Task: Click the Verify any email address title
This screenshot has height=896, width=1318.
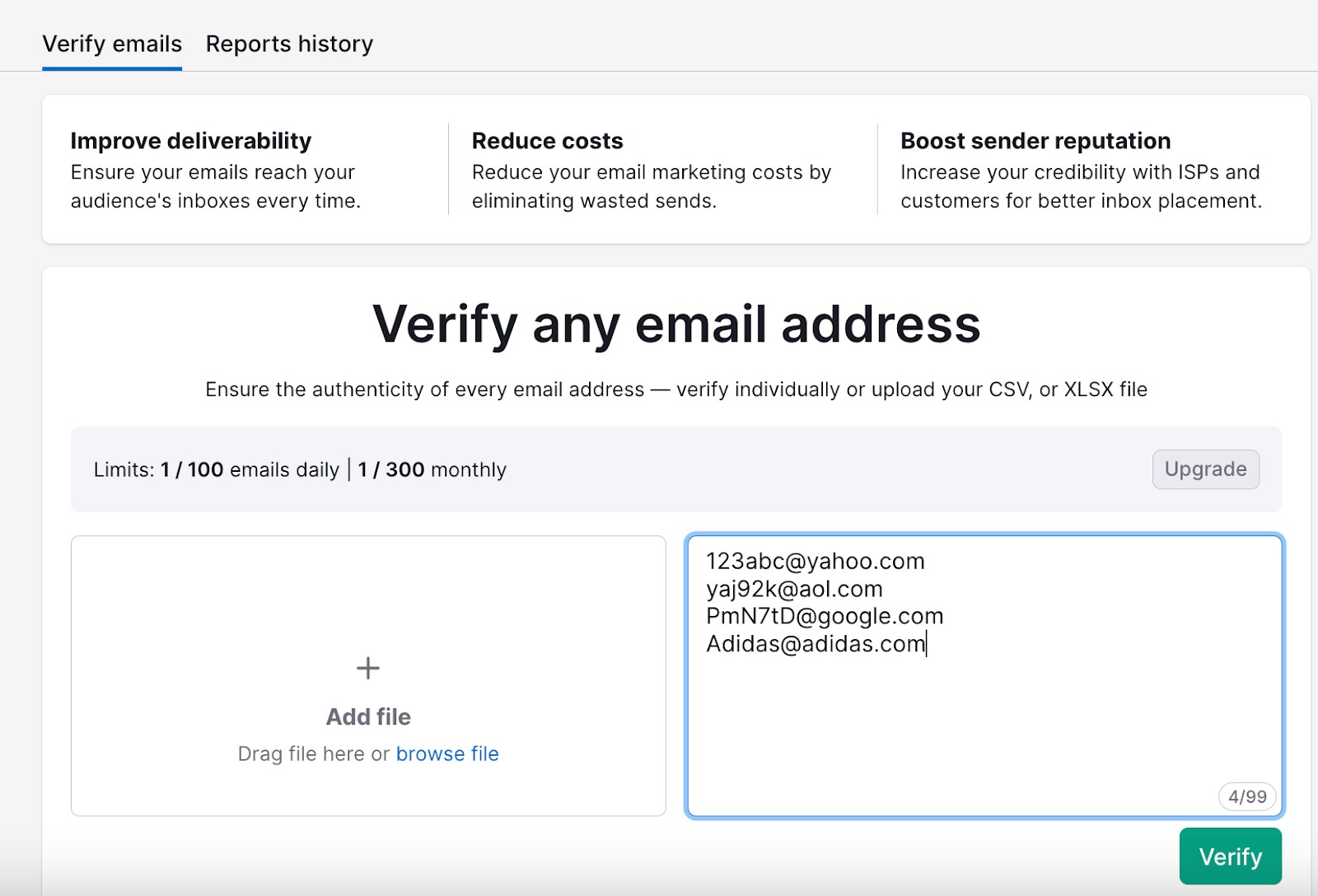Action: (675, 324)
